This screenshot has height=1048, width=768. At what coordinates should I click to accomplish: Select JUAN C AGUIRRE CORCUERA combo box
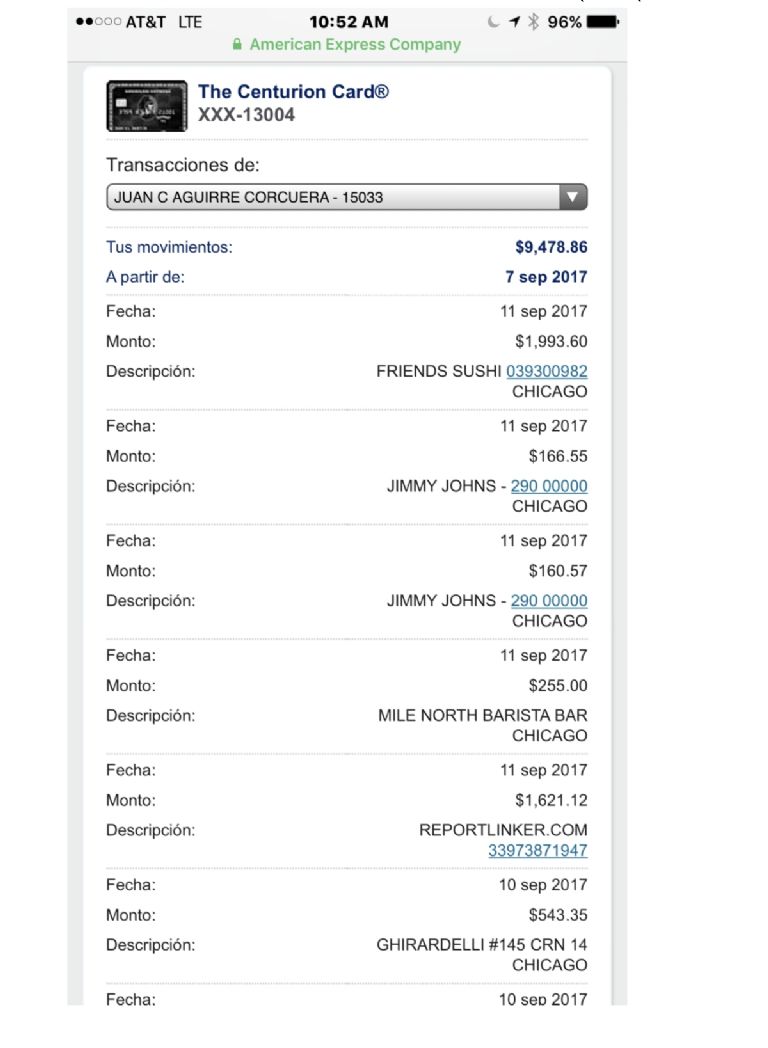pos(330,197)
